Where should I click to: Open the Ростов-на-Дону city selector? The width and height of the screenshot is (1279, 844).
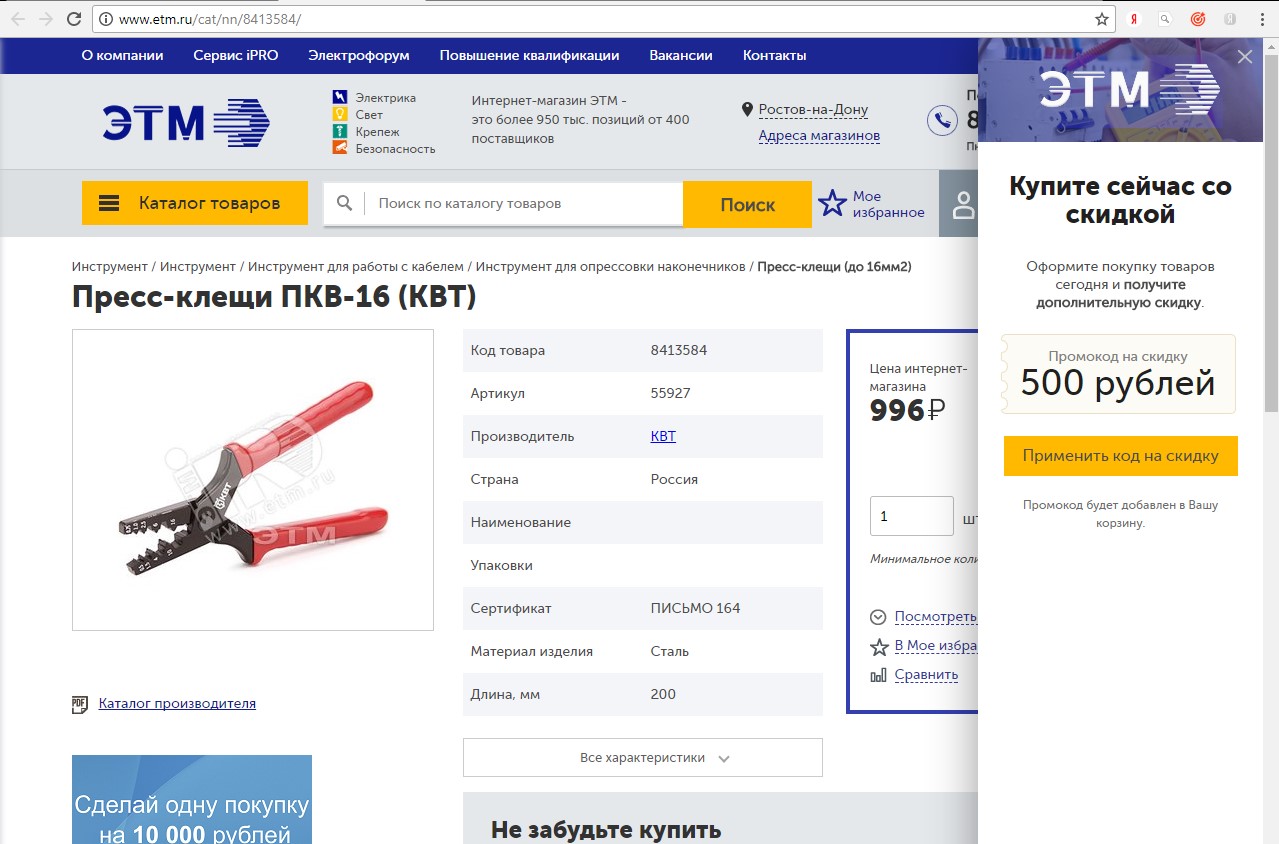click(813, 110)
